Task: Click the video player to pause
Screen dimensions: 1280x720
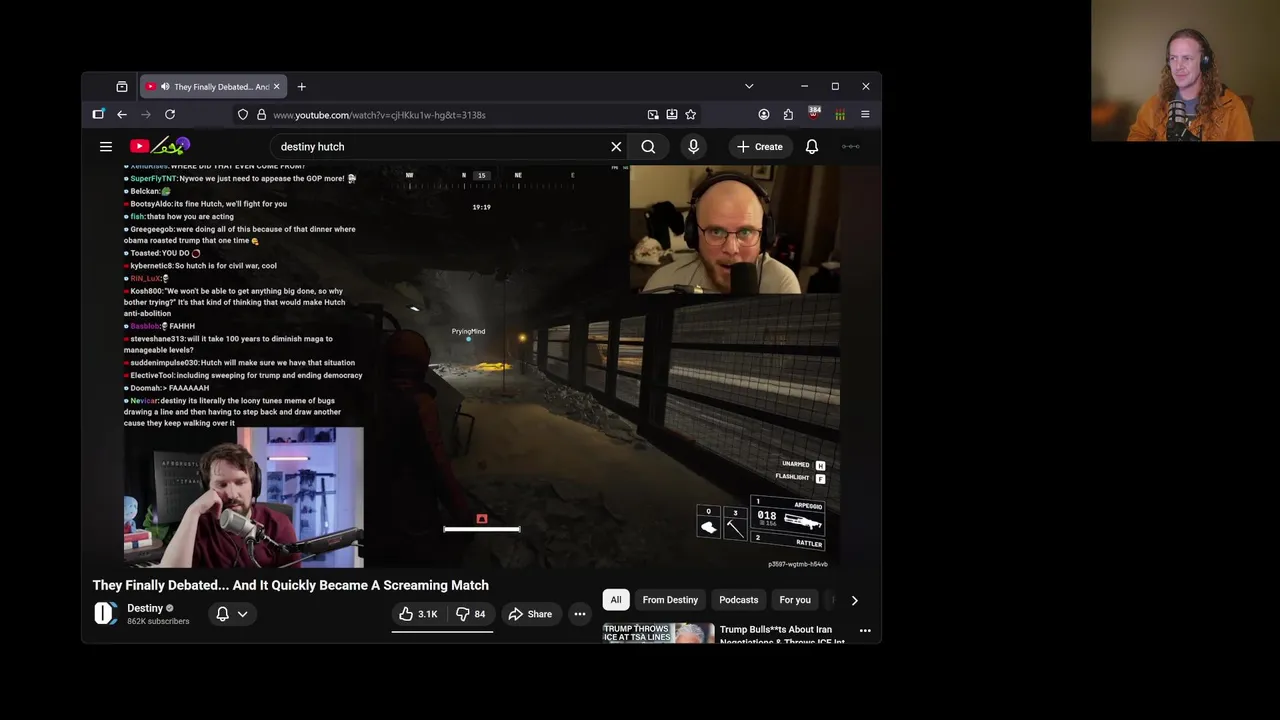Action: (x=481, y=367)
